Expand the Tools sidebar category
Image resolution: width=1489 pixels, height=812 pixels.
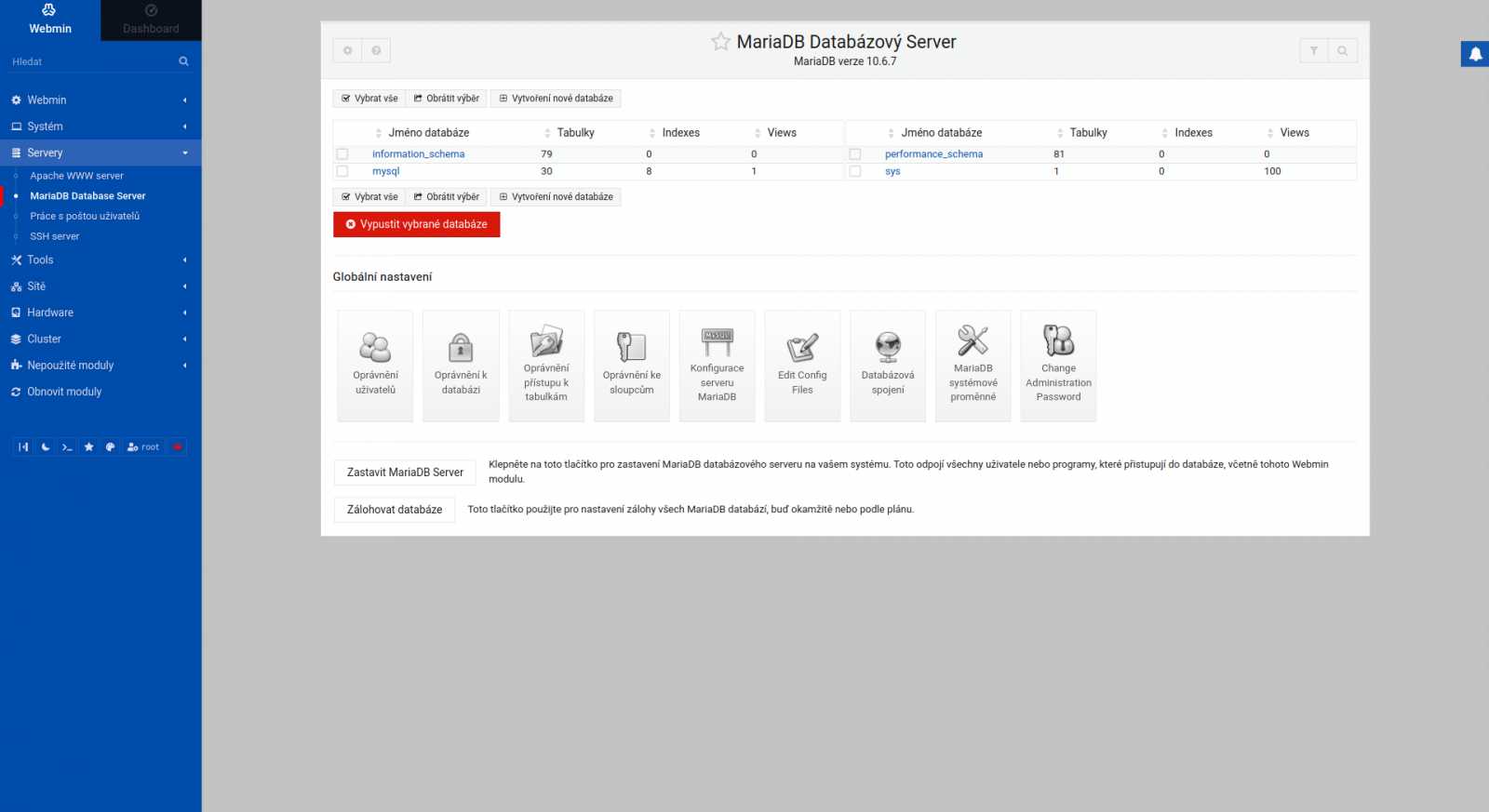[x=101, y=260]
